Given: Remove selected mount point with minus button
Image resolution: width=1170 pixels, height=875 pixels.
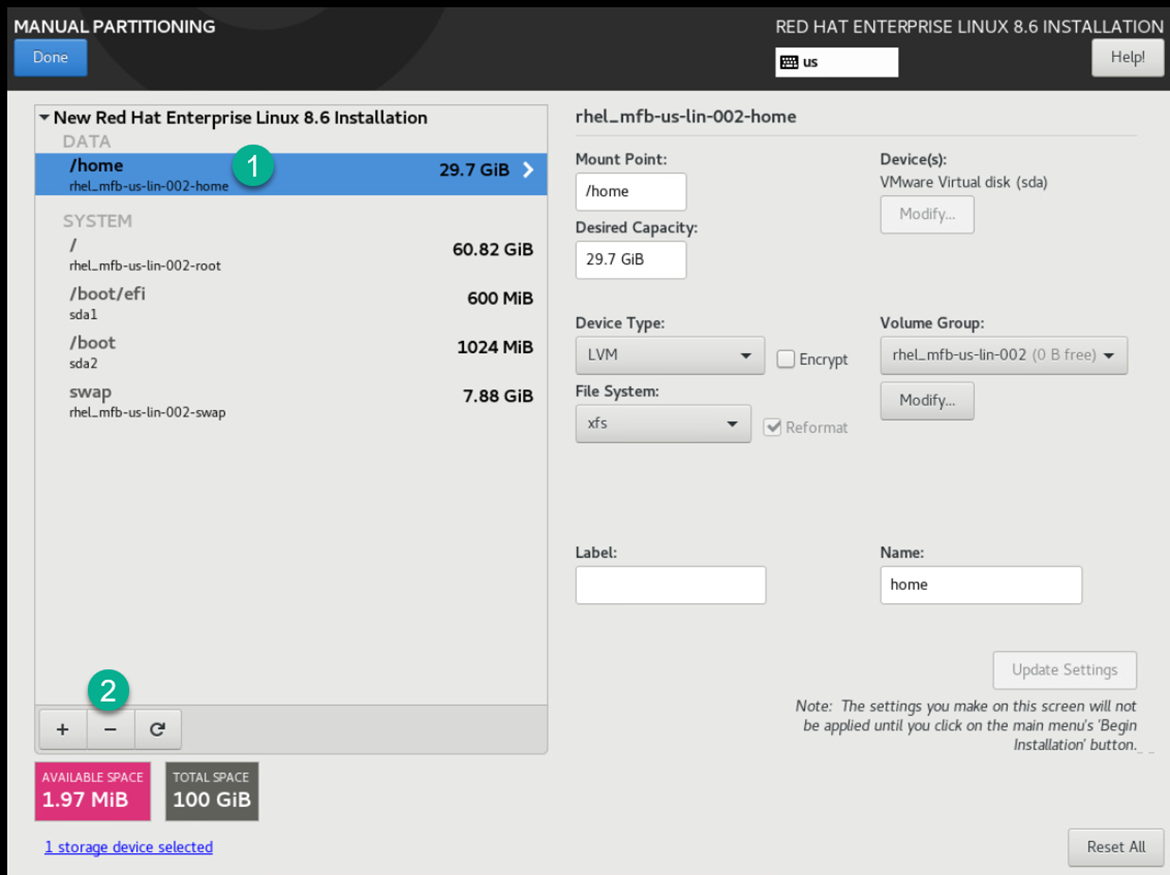Looking at the screenshot, I should coord(110,729).
